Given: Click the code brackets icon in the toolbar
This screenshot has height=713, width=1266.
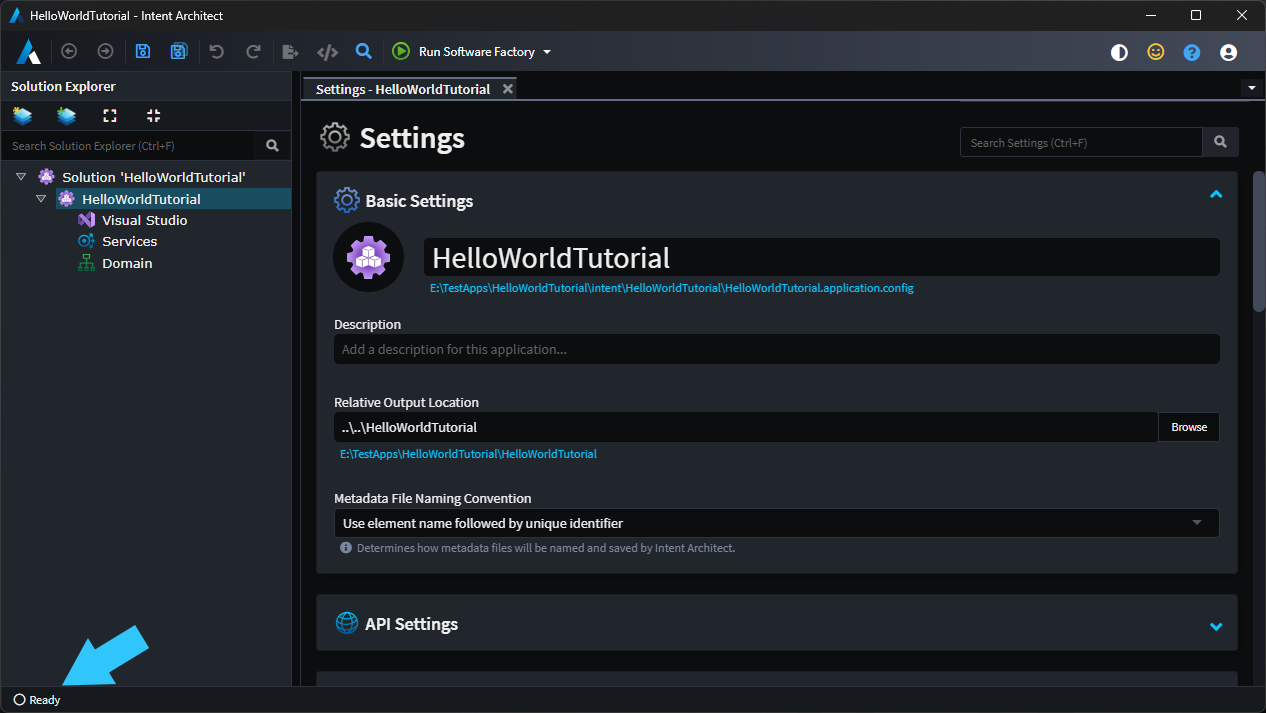Looking at the screenshot, I should [x=327, y=52].
